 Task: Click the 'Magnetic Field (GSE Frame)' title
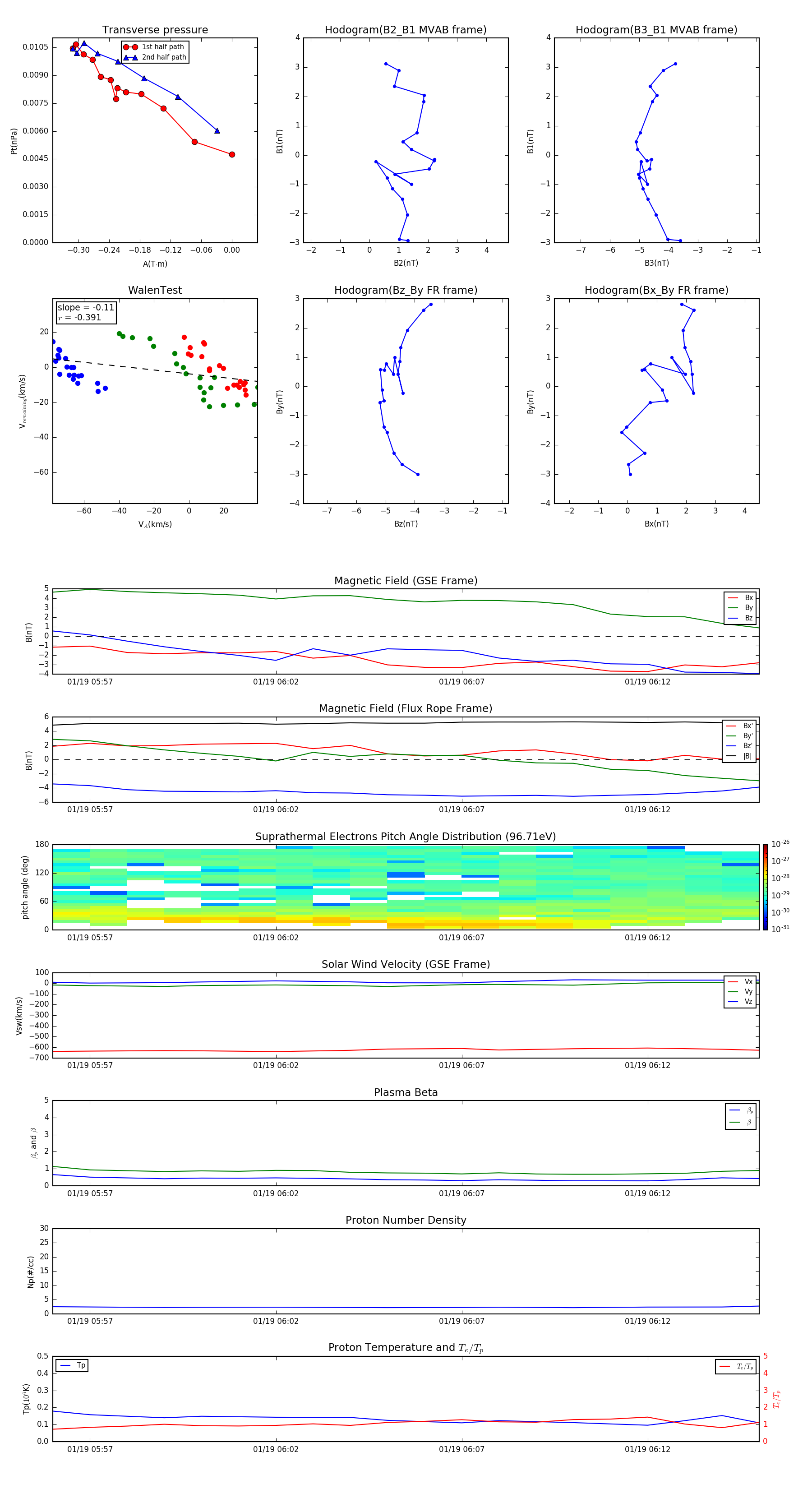[x=406, y=581]
